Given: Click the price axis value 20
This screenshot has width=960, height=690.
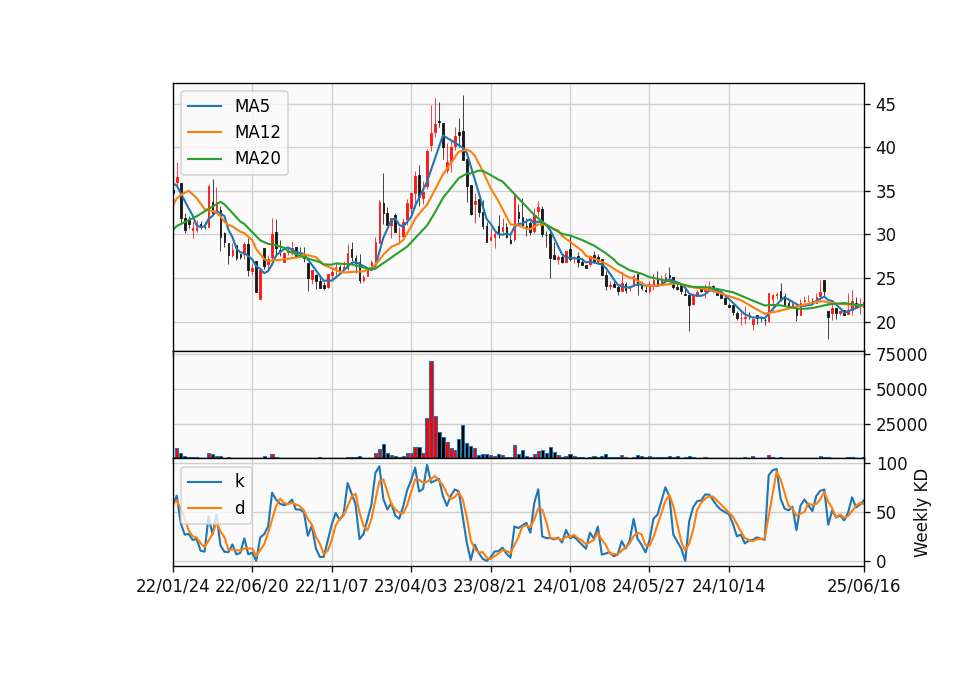Looking at the screenshot, I should click(x=885, y=323).
